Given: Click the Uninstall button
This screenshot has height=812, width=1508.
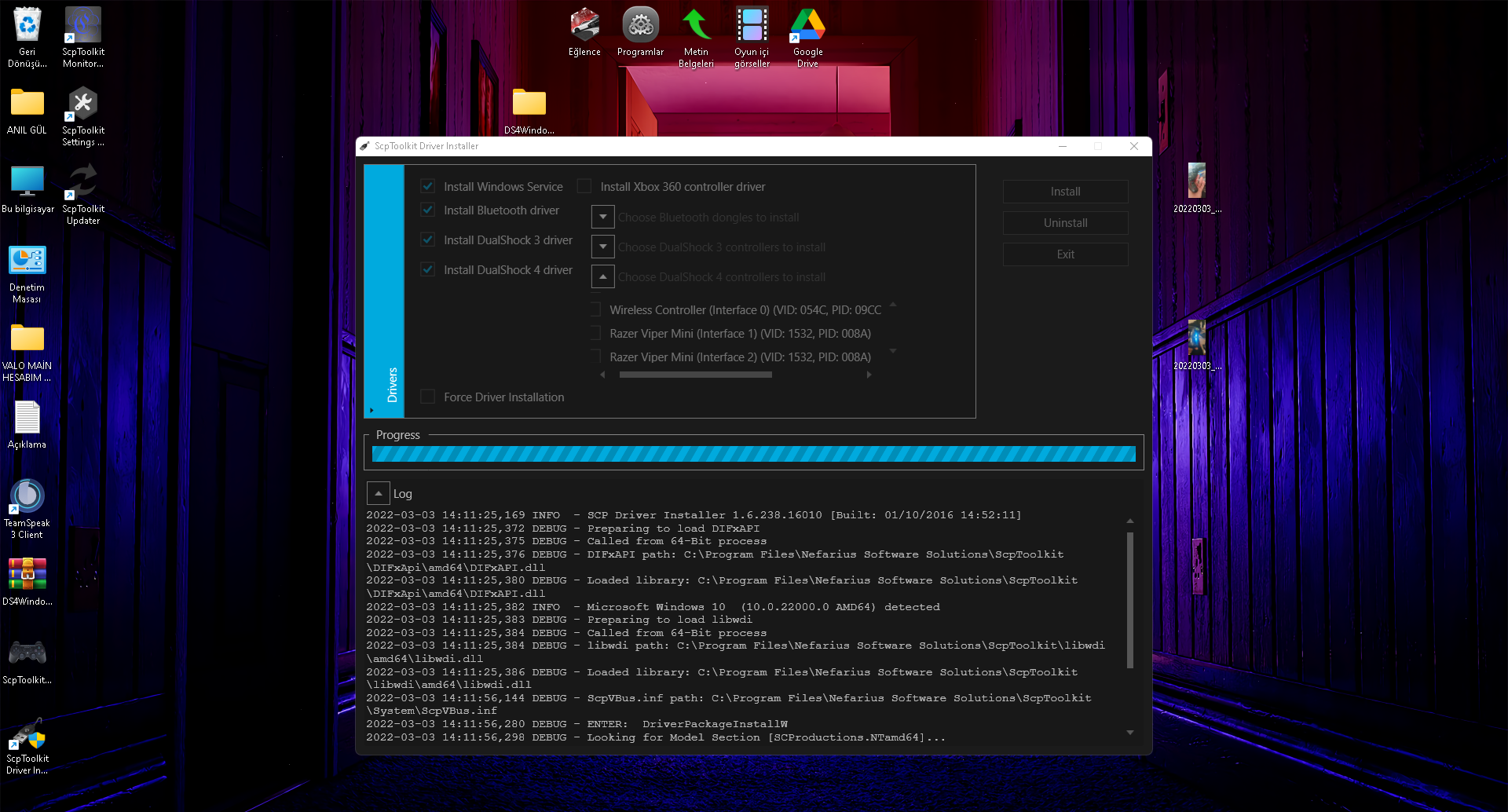Looking at the screenshot, I should (x=1065, y=223).
